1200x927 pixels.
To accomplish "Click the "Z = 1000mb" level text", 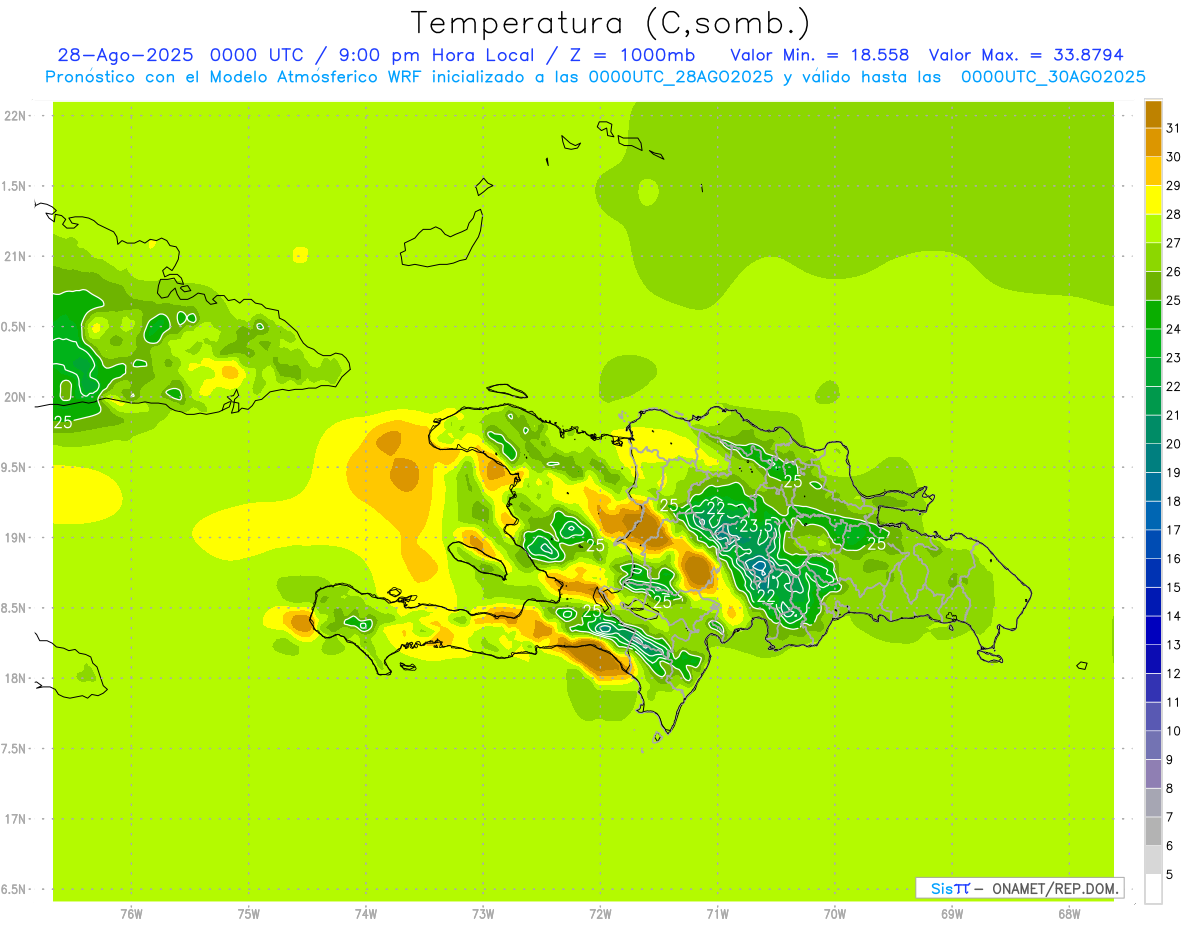I will coord(632,55).
